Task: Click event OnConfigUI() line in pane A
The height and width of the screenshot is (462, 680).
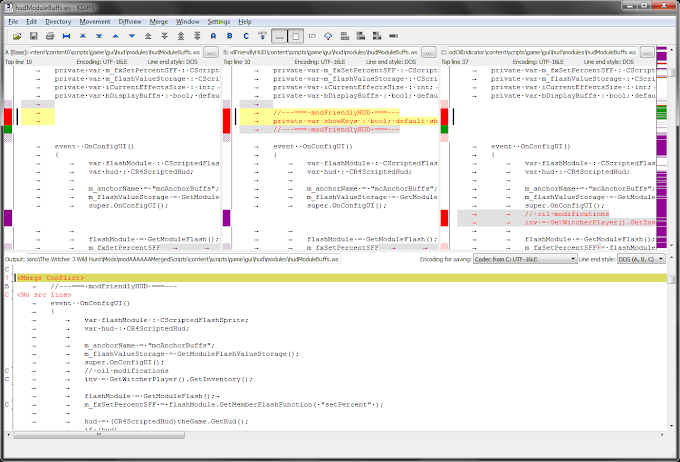Action: [94, 147]
